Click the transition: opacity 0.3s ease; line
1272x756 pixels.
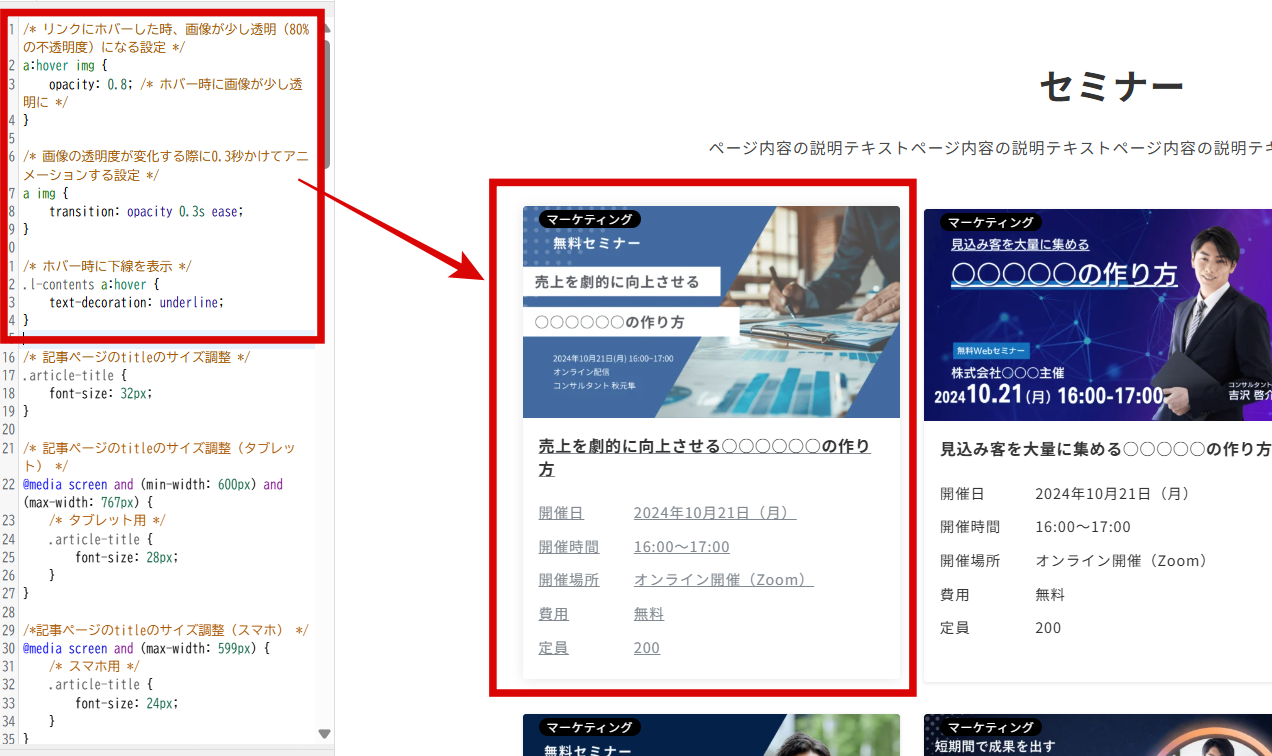point(146,212)
